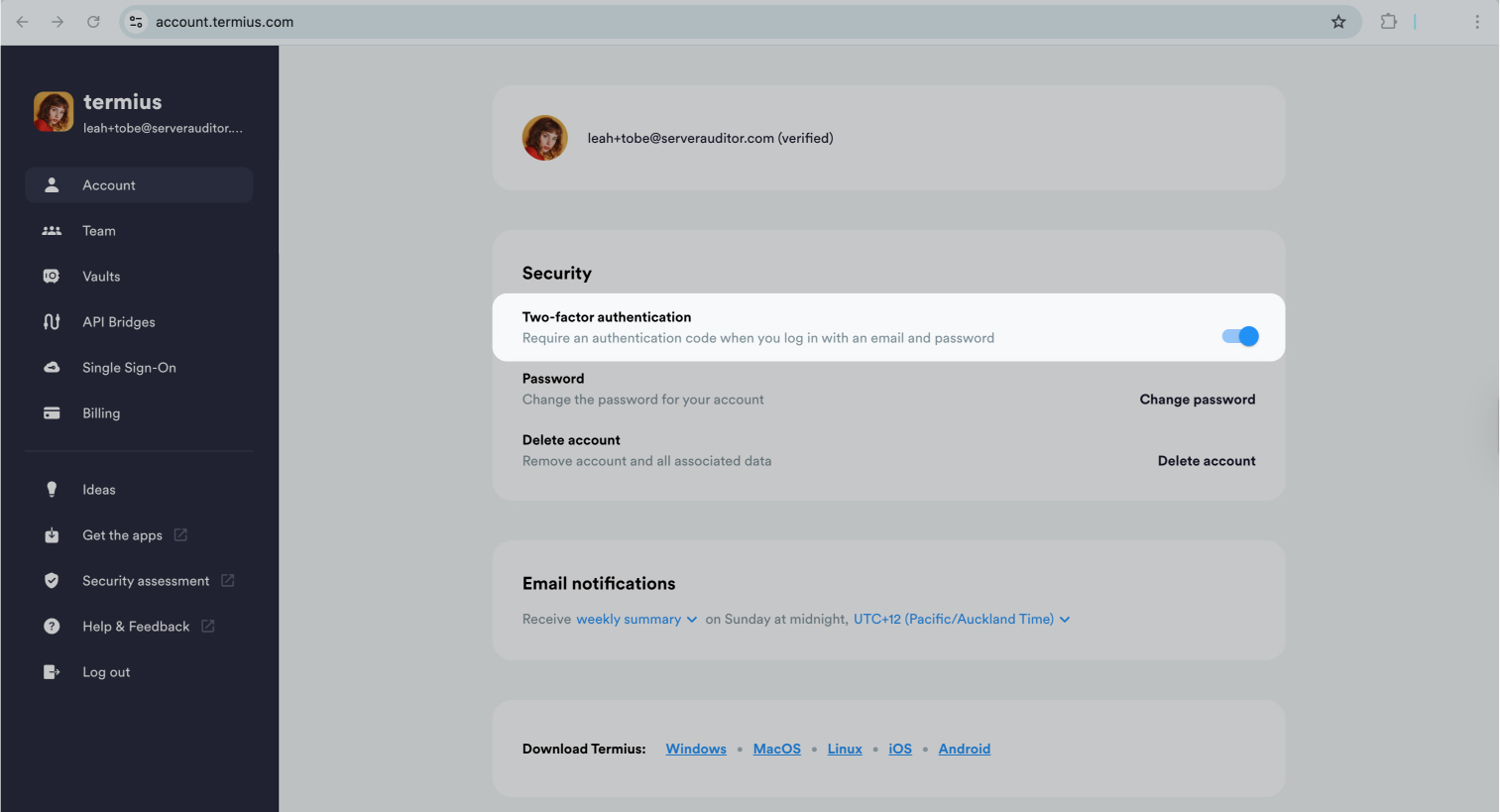Click the Change password button

click(x=1198, y=400)
